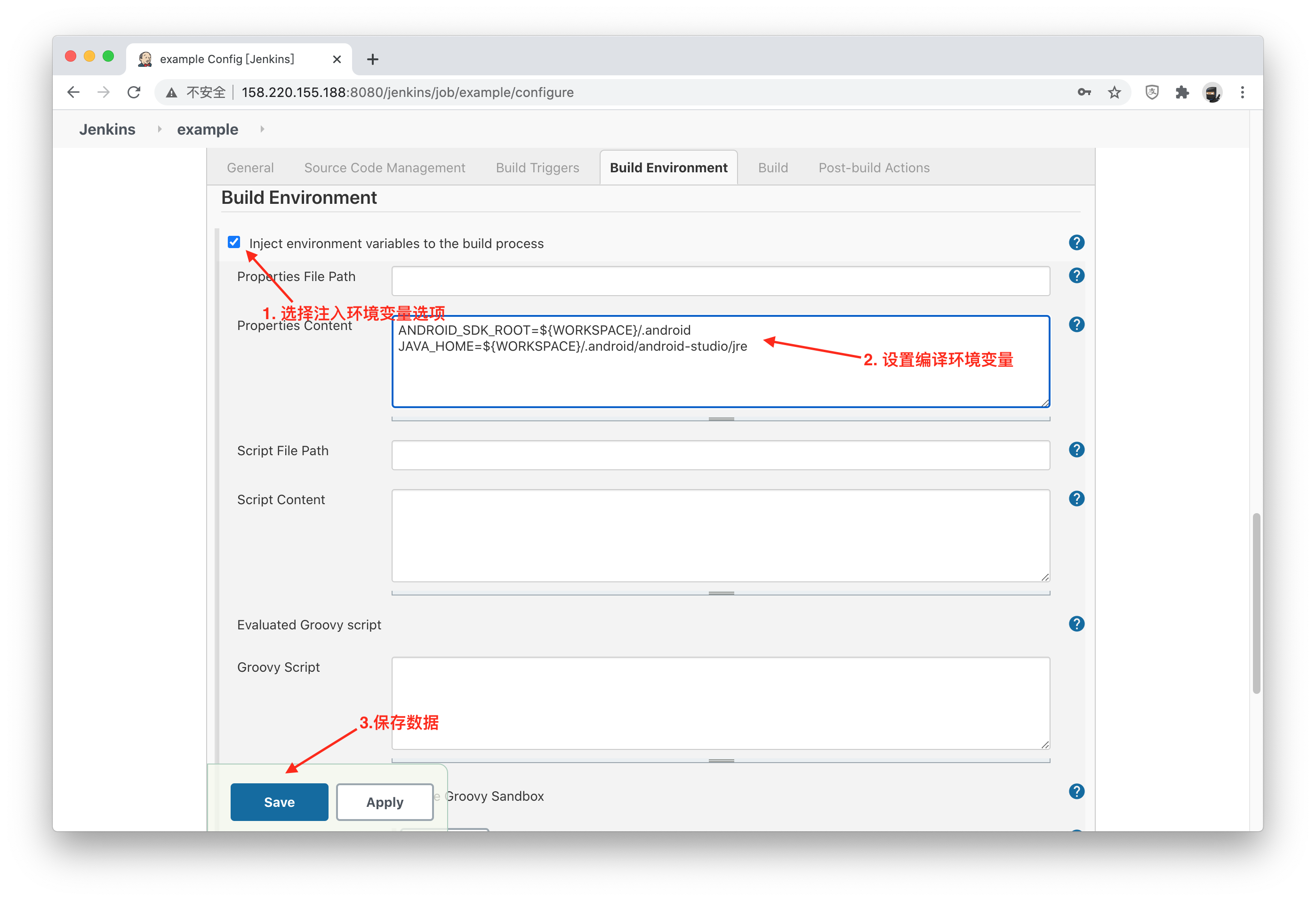Screen dimensions: 1316x901
Task: Bookmark this page with the star icon
Action: (1114, 92)
